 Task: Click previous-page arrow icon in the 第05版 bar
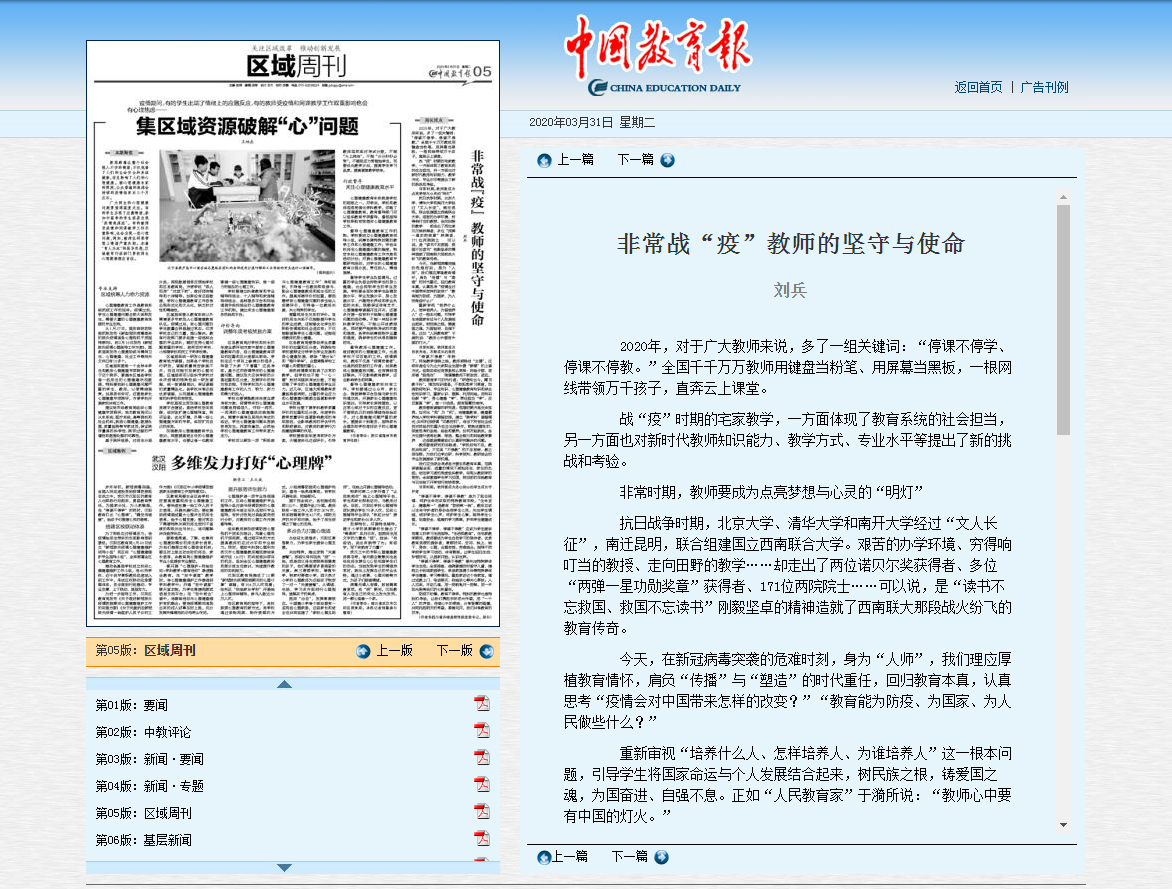(x=363, y=651)
